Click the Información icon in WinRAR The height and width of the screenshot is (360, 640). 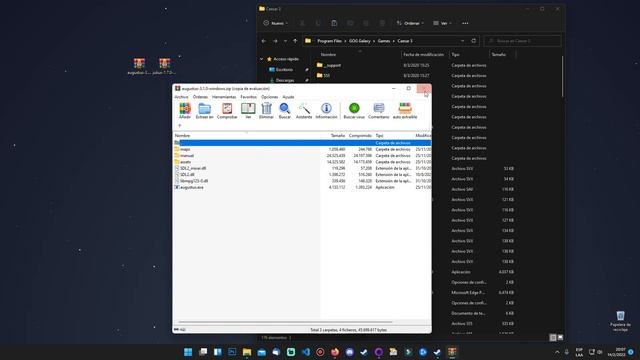point(326,111)
